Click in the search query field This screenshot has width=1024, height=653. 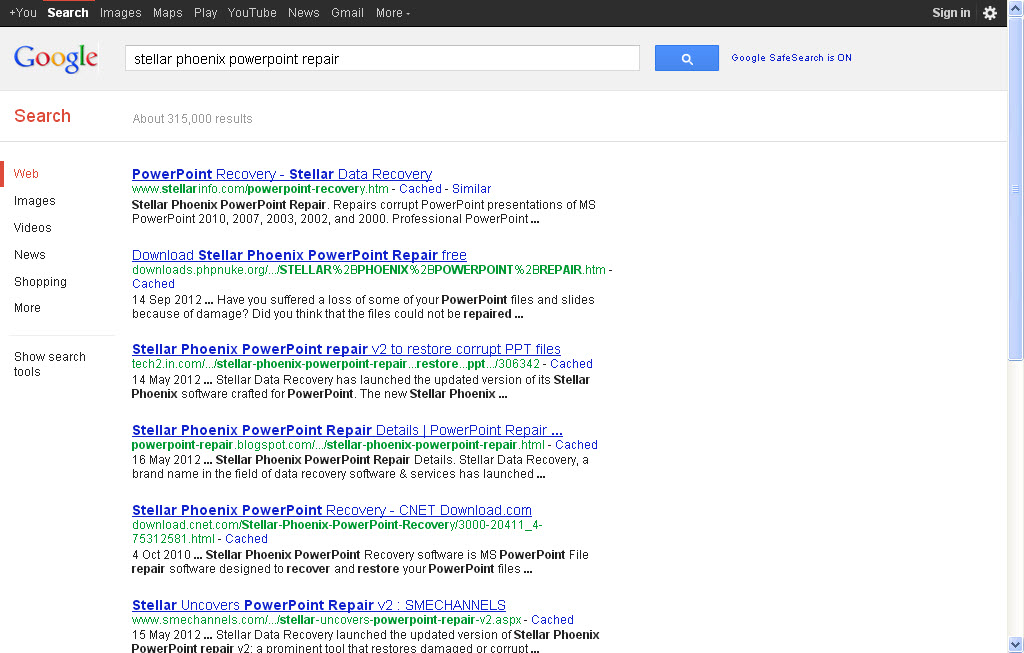click(382, 58)
